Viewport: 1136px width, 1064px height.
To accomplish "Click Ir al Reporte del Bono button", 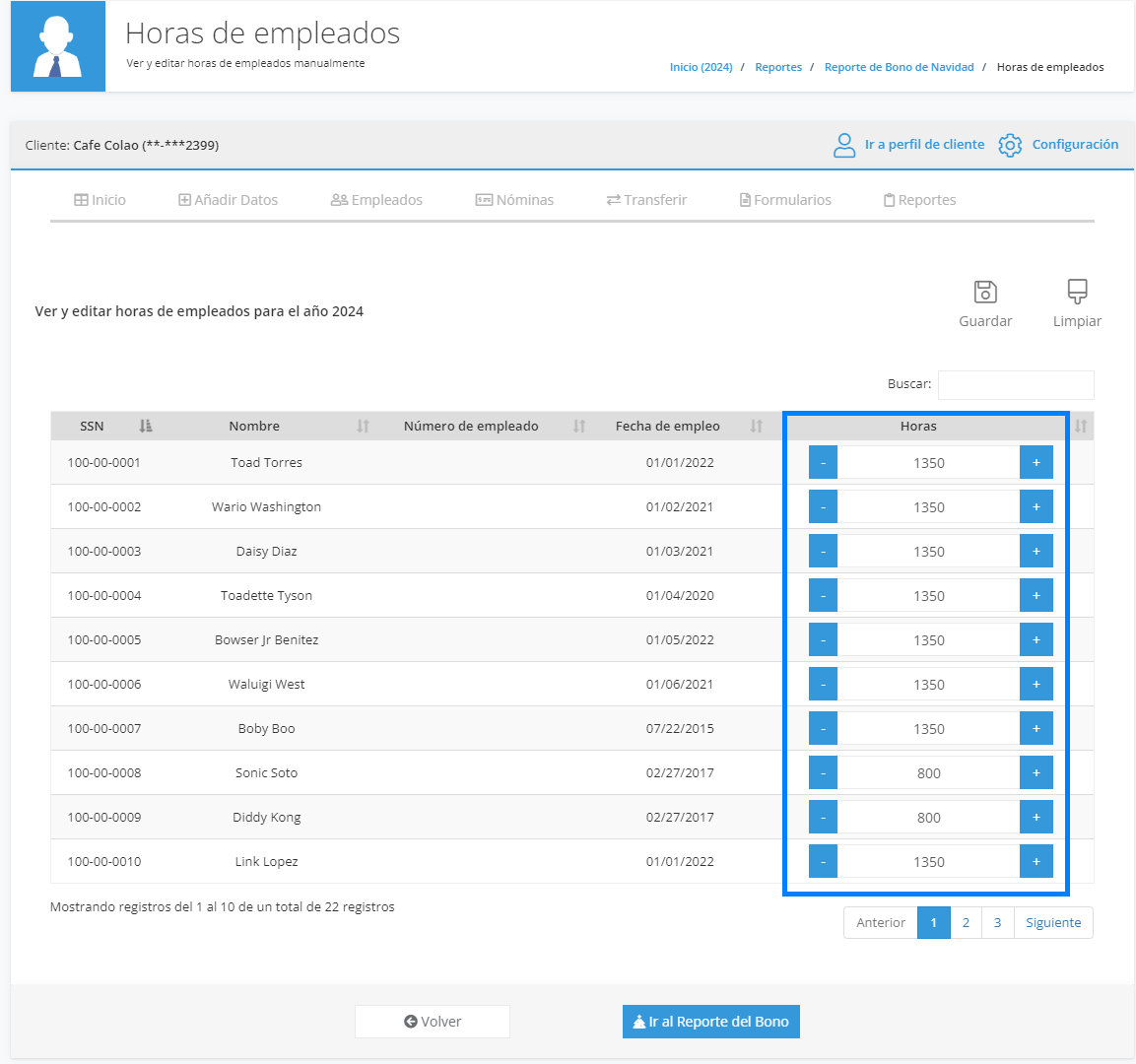I will 710,1022.
